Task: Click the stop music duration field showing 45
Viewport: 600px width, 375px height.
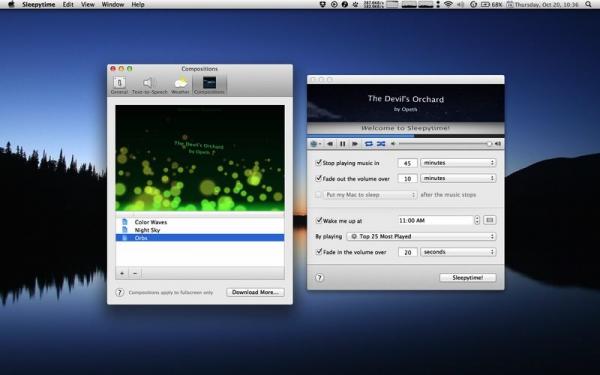Action: tap(408, 163)
